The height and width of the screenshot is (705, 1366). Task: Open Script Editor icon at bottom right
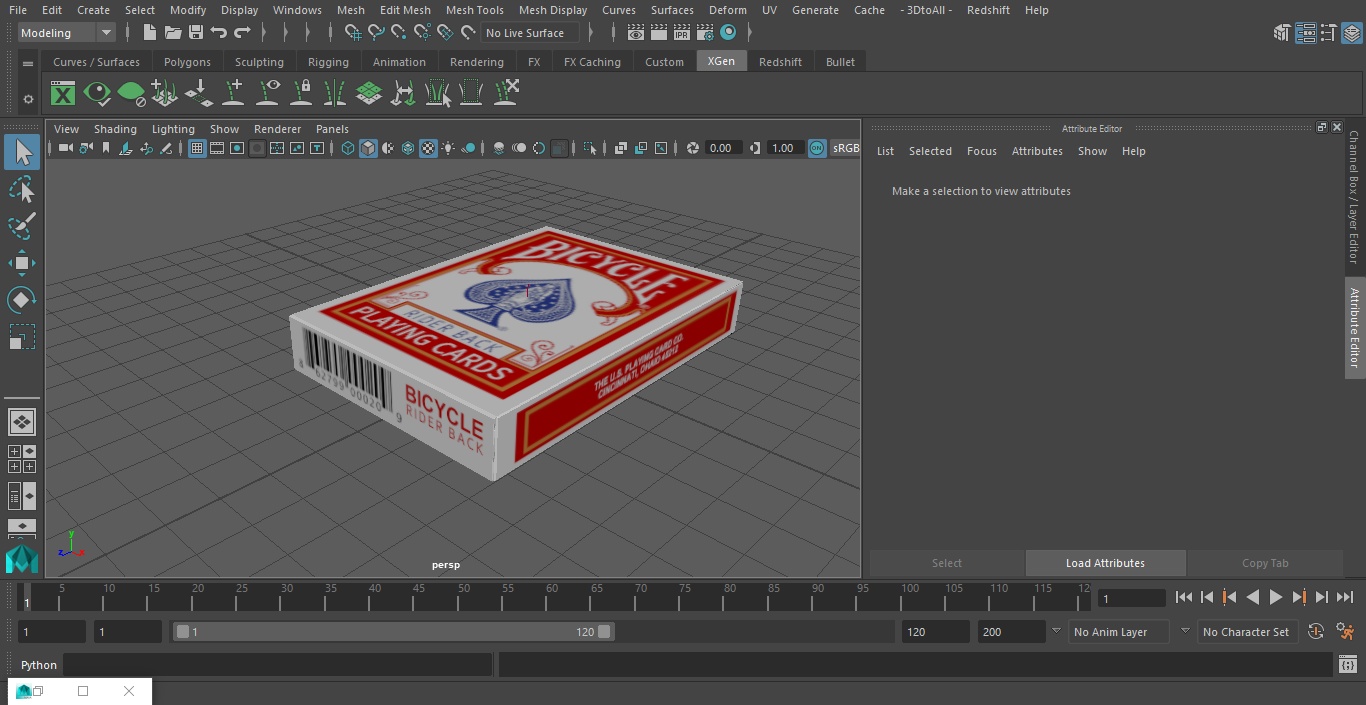[x=1348, y=665]
